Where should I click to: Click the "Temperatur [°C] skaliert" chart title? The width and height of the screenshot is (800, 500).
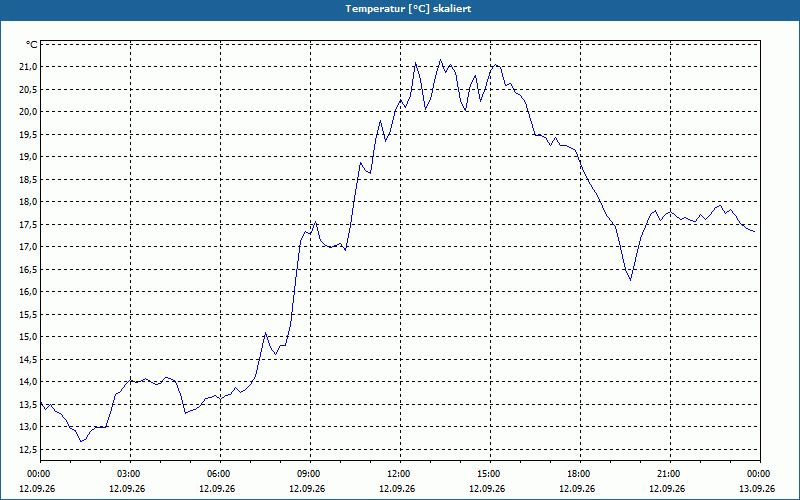click(408, 9)
